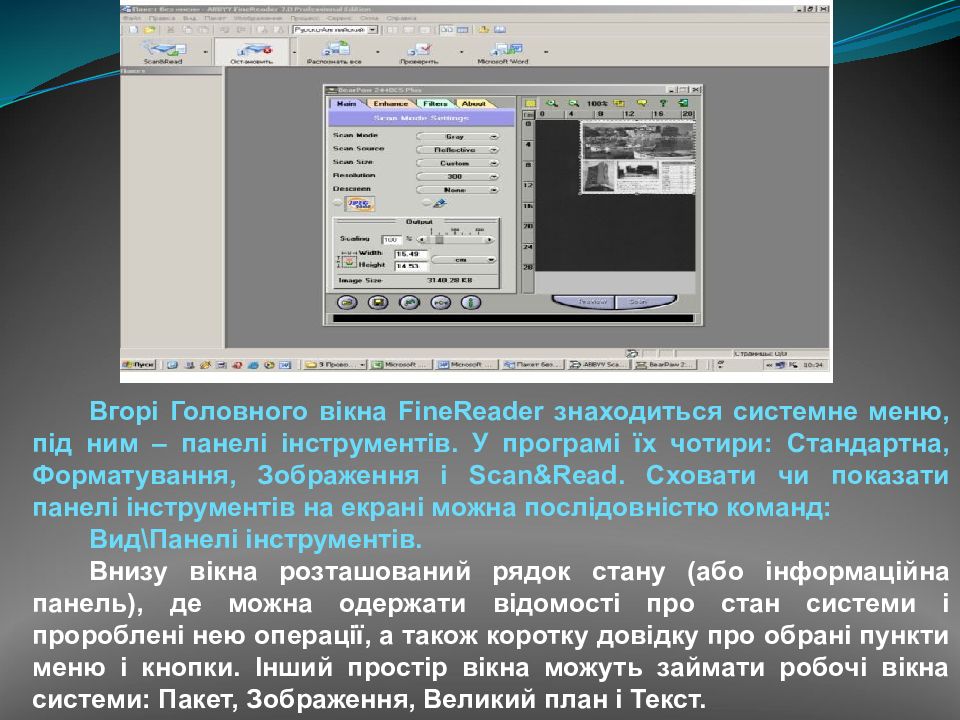Click the green exit icon in the scanner toolbar
Image resolution: width=960 pixels, height=720 pixels.
pyautogui.click(x=683, y=103)
